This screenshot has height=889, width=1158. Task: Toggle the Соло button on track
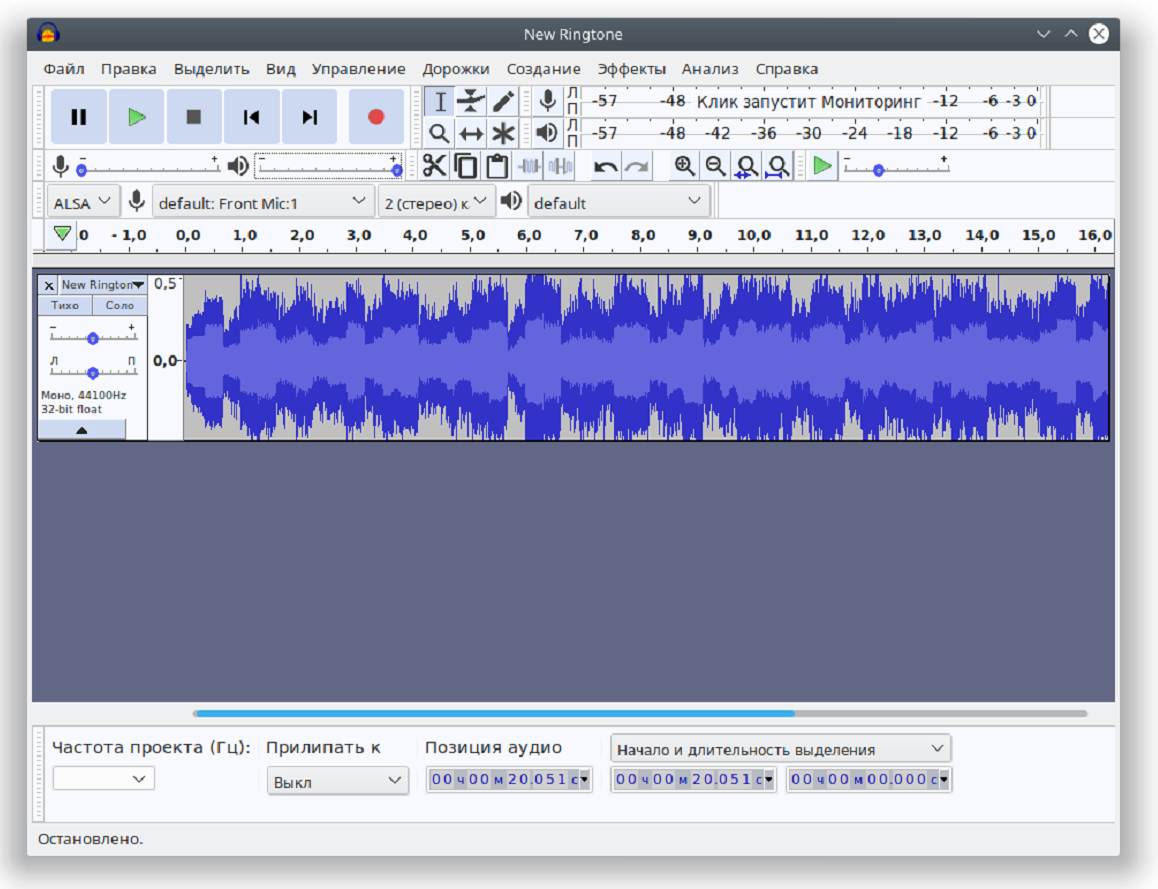tap(120, 305)
